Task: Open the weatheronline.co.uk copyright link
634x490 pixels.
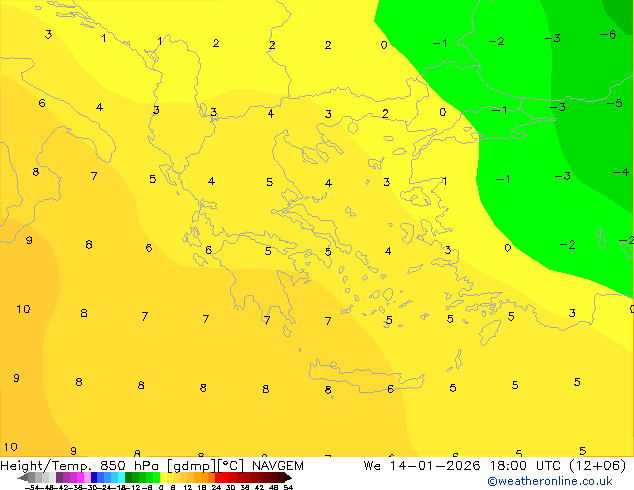Action: 550,481
